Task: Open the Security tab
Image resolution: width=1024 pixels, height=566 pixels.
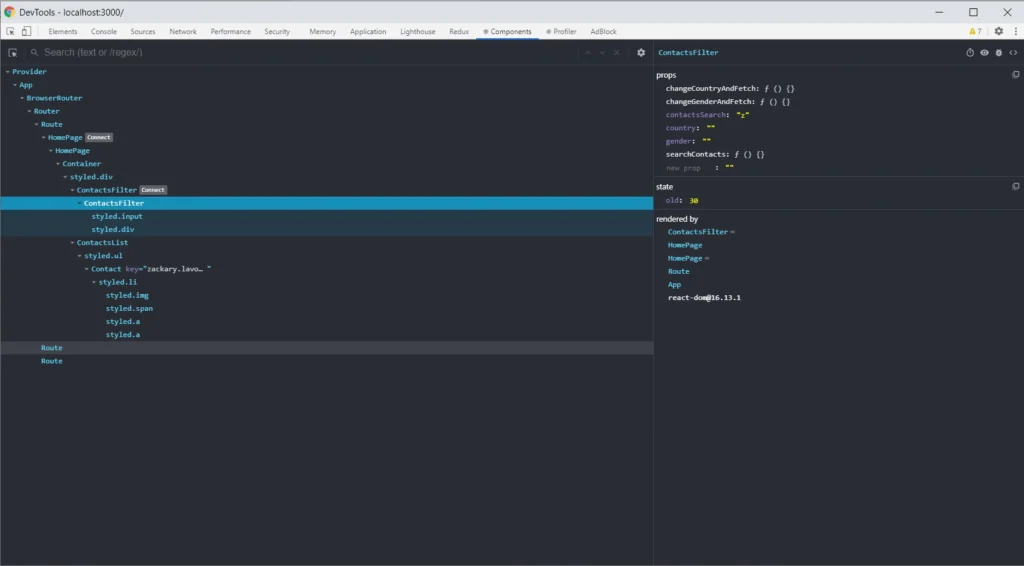Action: tap(277, 31)
